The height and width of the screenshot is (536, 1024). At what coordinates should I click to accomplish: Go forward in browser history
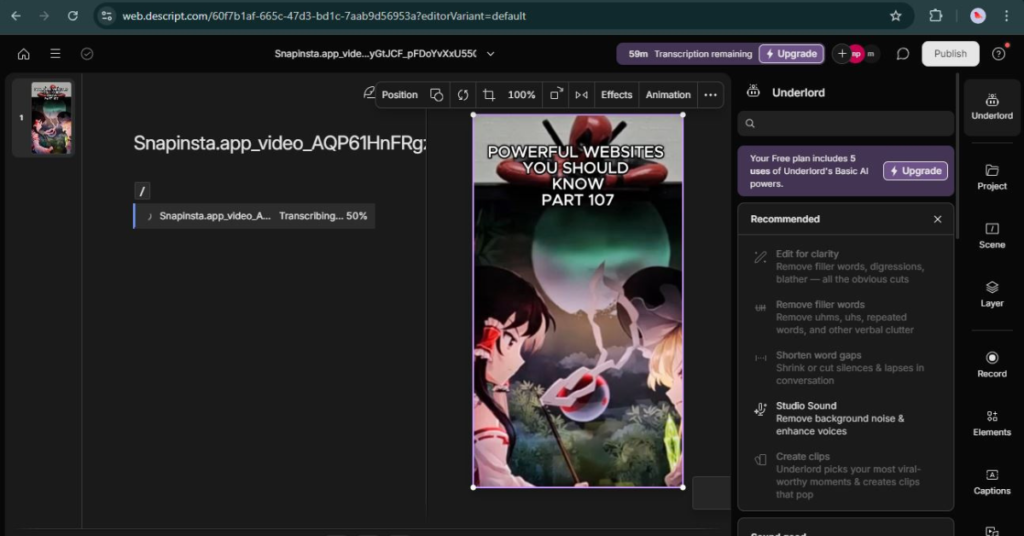point(44,16)
